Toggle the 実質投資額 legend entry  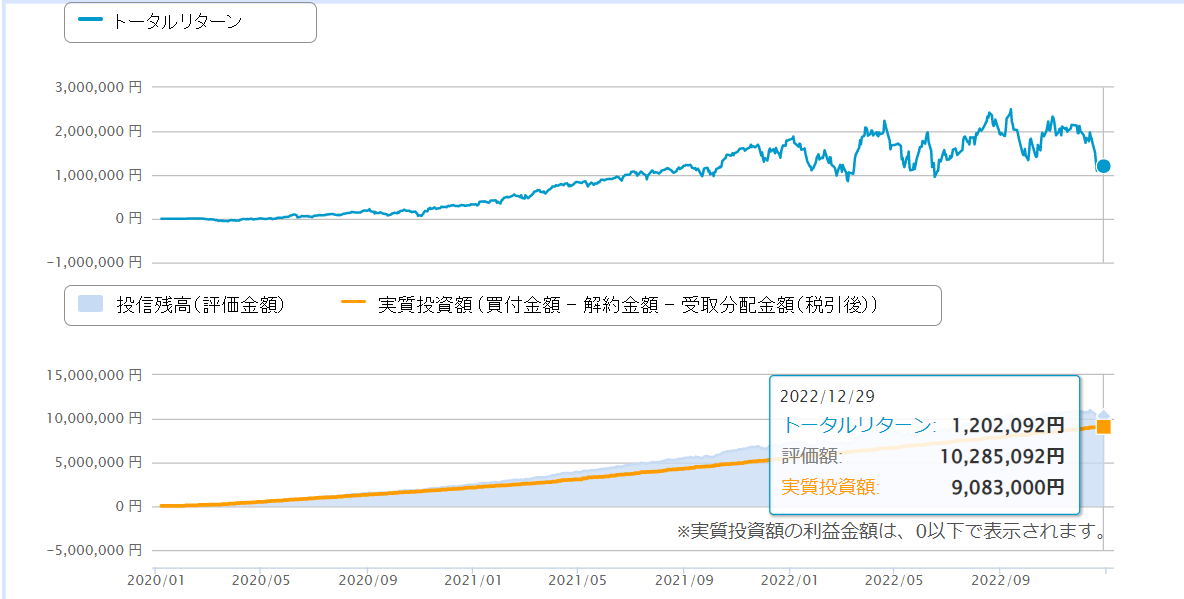click(610, 305)
